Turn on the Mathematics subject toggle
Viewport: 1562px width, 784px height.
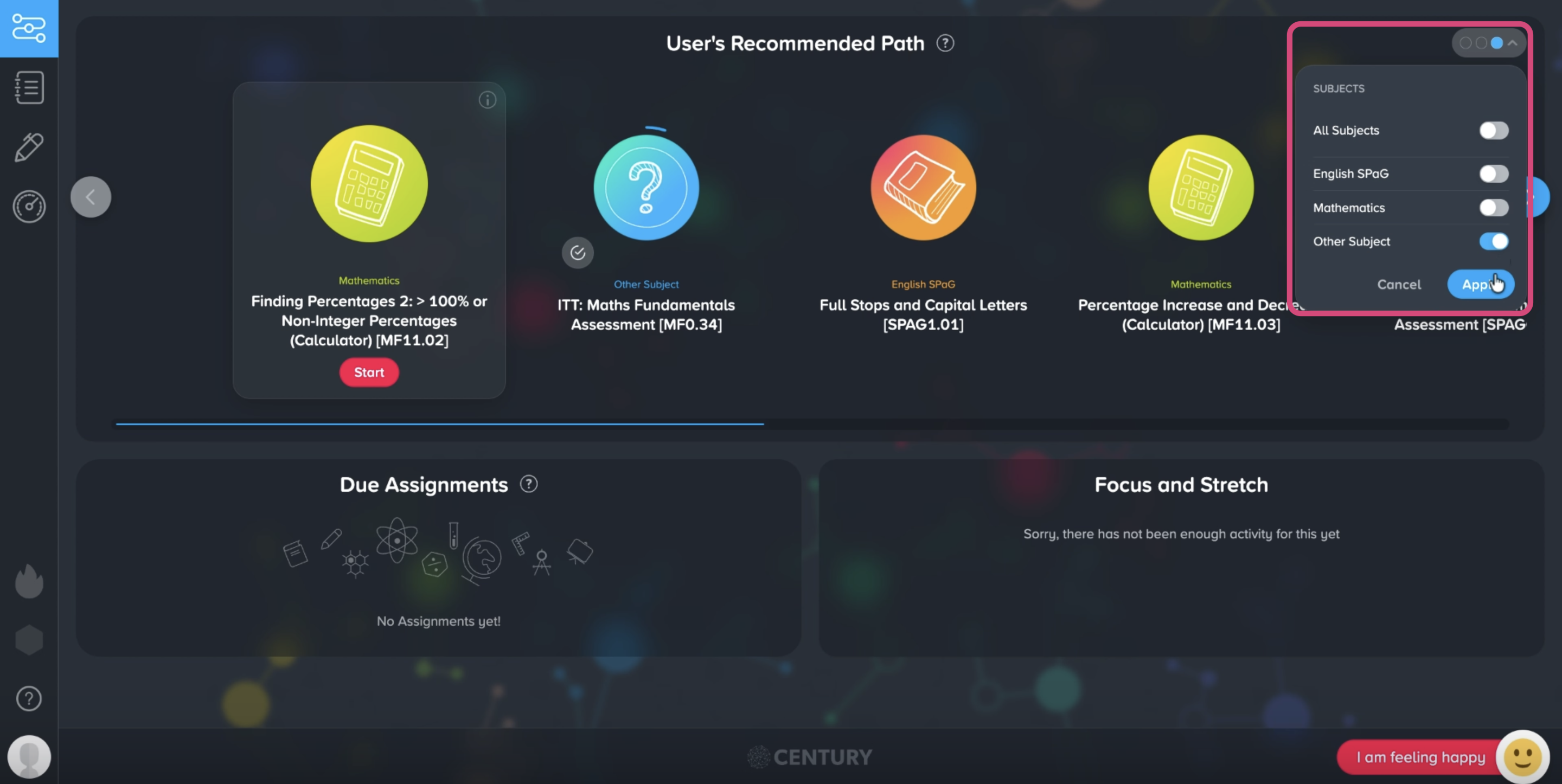coord(1493,208)
